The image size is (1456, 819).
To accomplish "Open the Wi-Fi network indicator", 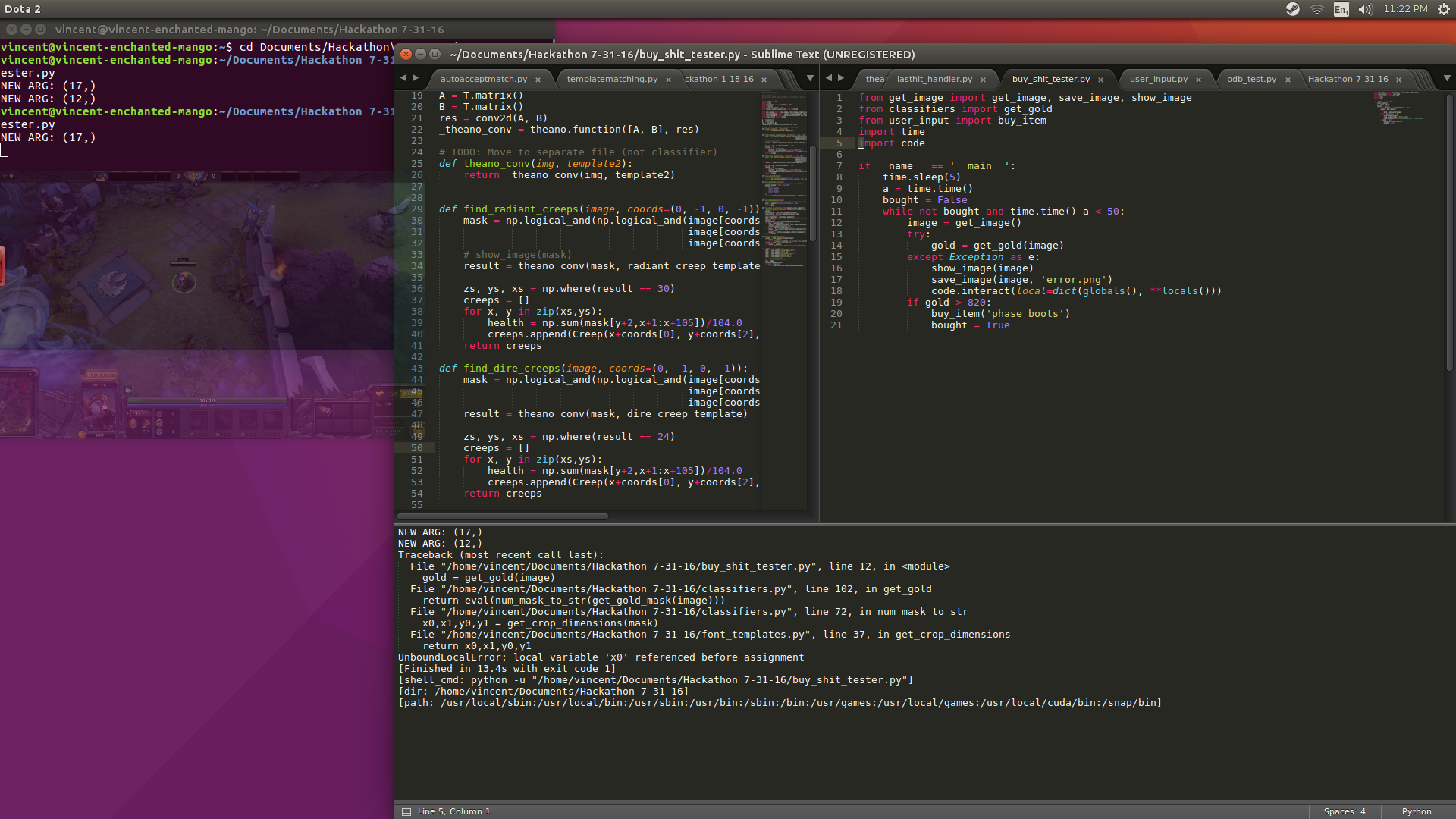I will click(x=1317, y=9).
